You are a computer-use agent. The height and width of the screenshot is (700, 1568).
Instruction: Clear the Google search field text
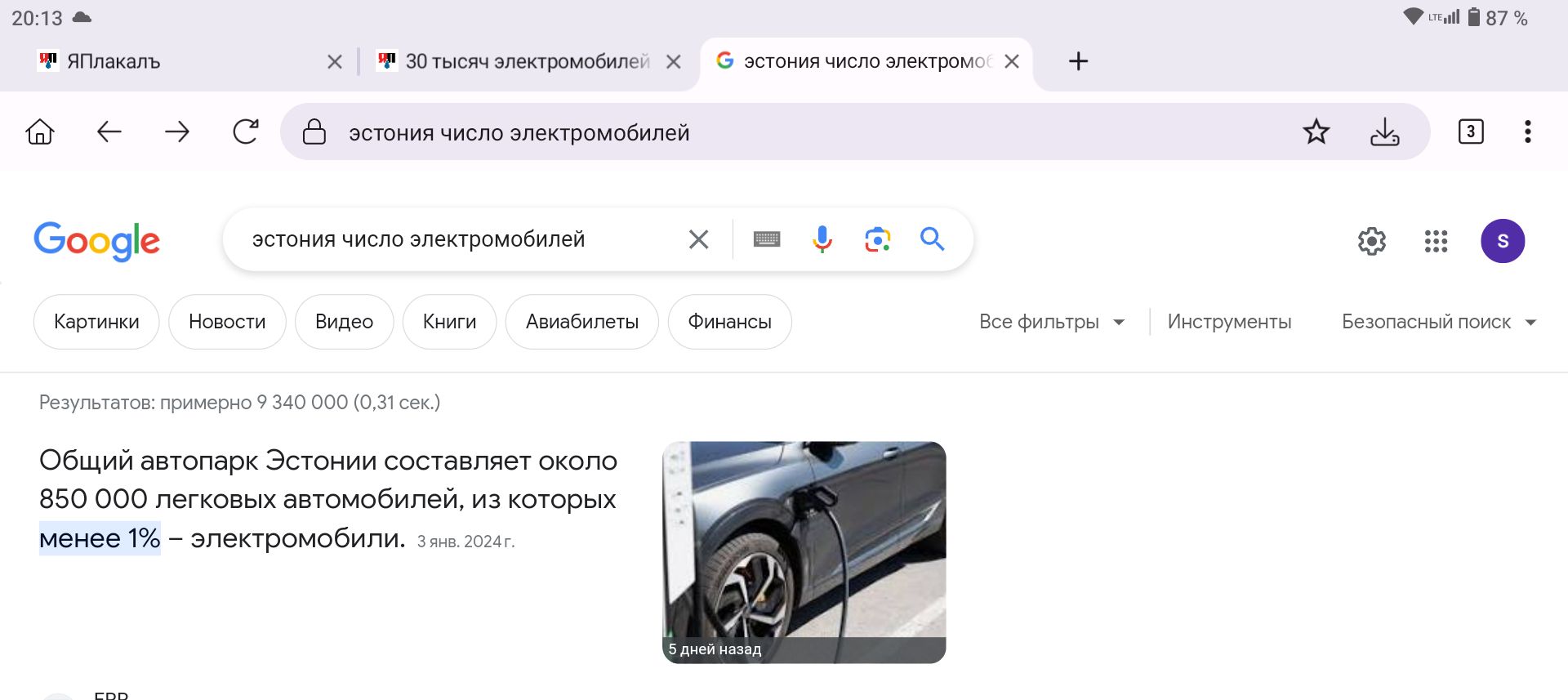click(698, 239)
